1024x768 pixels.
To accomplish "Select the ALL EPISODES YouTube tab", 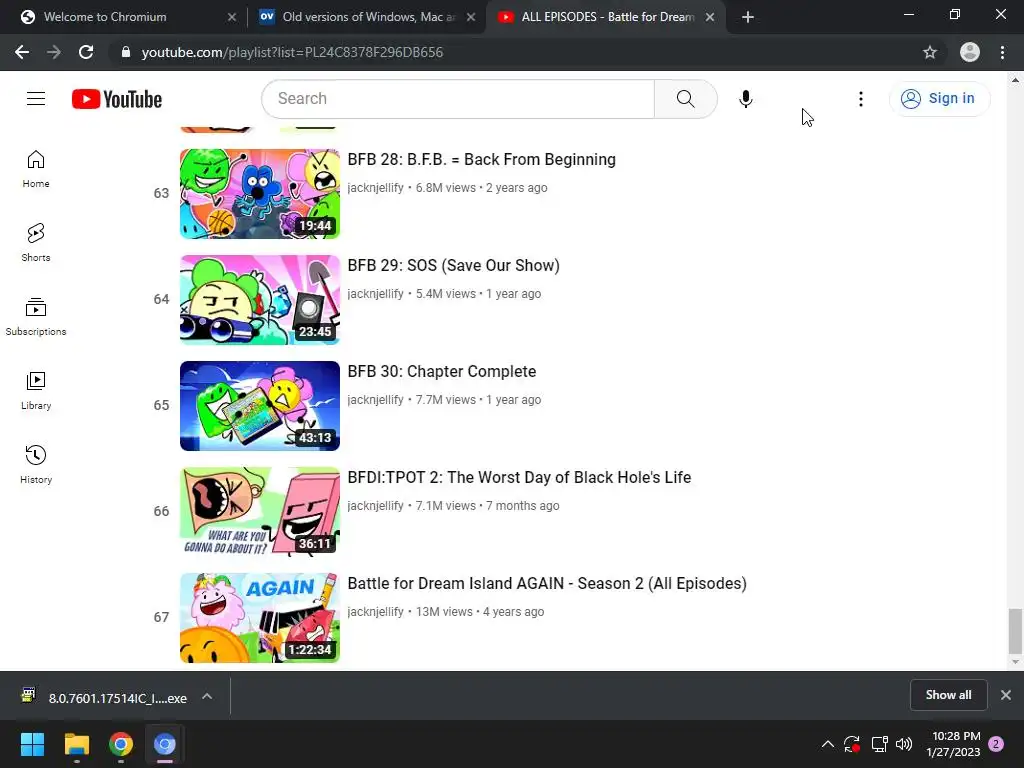I will click(x=607, y=17).
